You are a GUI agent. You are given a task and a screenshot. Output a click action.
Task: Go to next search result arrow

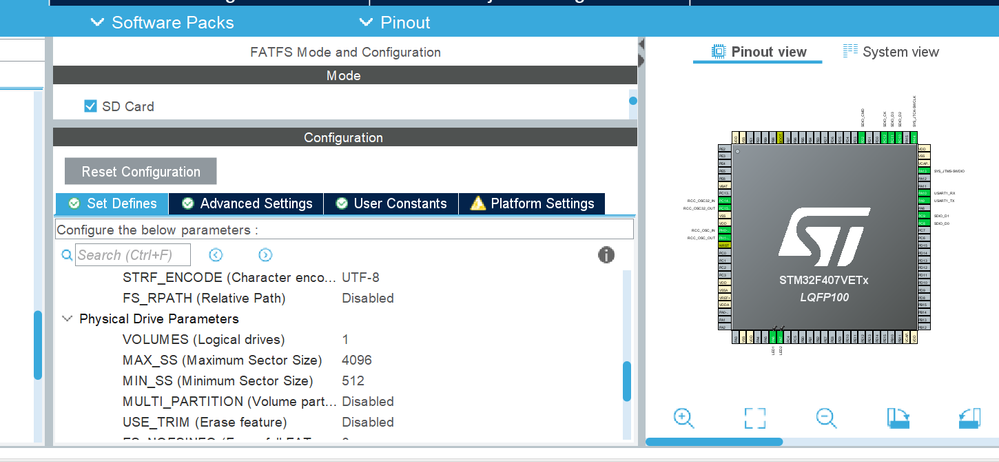click(x=265, y=255)
